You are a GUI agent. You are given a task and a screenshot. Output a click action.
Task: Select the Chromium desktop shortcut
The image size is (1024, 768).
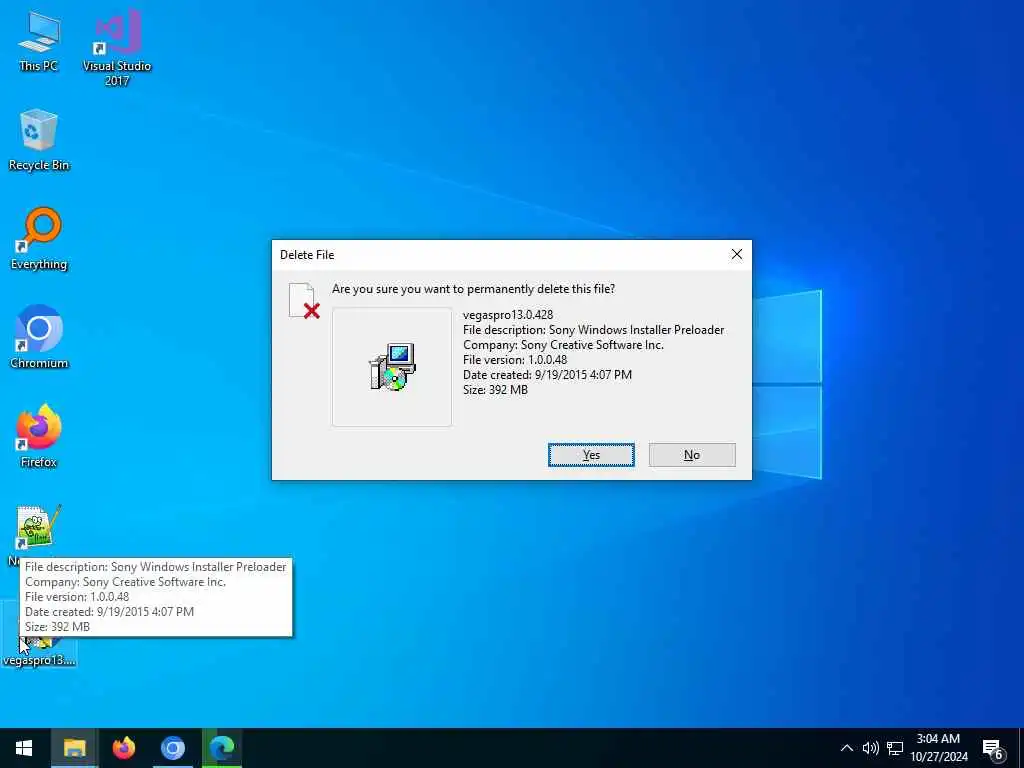coord(39,337)
